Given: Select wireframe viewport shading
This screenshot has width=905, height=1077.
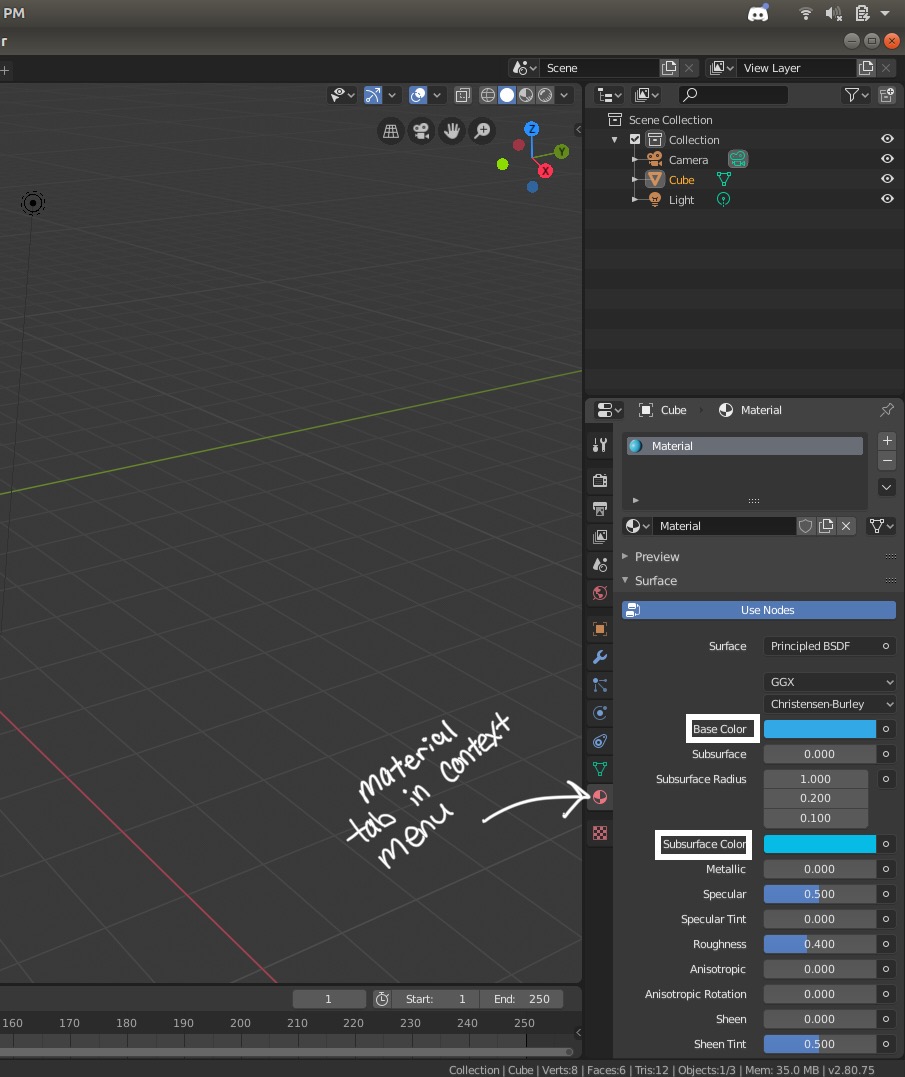Looking at the screenshot, I should [x=488, y=95].
